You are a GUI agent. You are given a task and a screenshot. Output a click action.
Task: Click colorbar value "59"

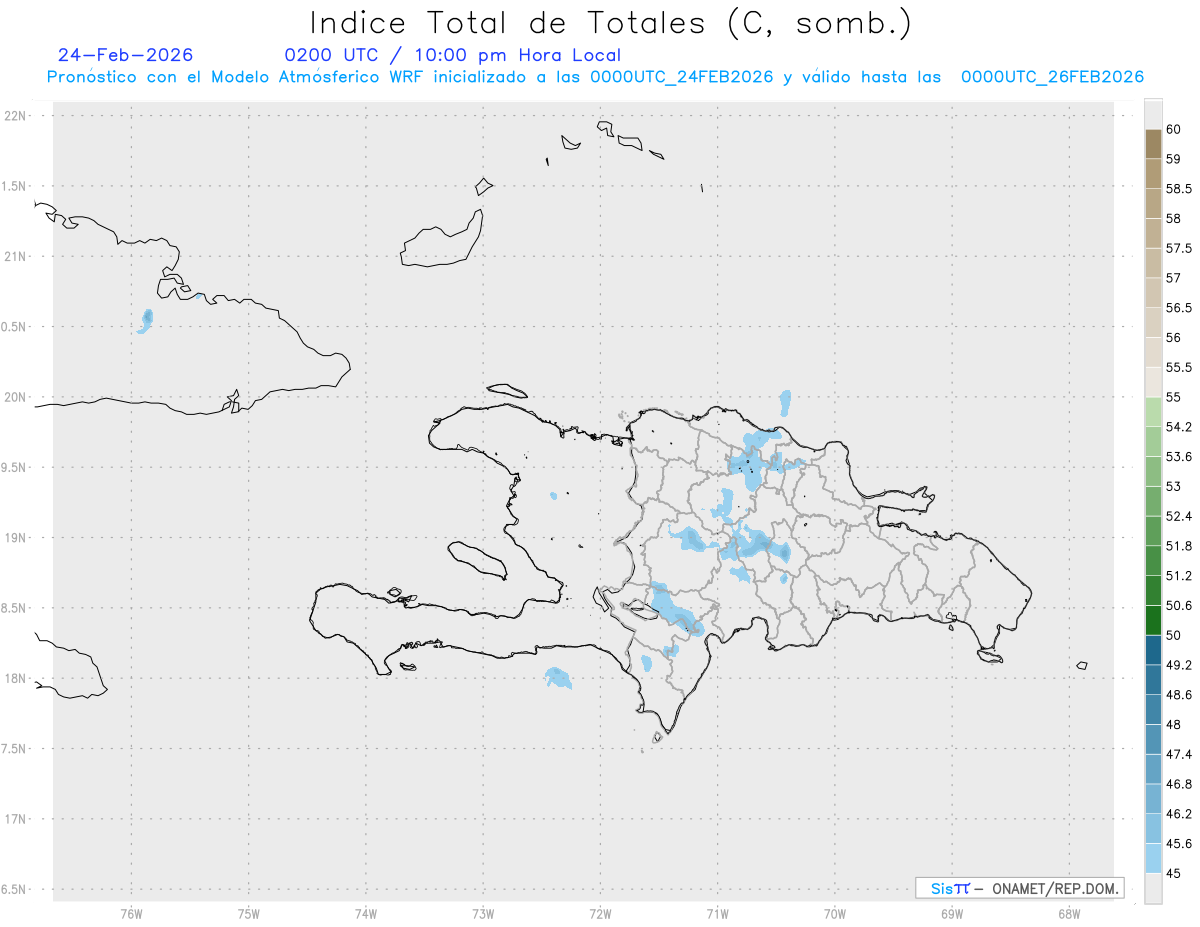click(x=1173, y=159)
